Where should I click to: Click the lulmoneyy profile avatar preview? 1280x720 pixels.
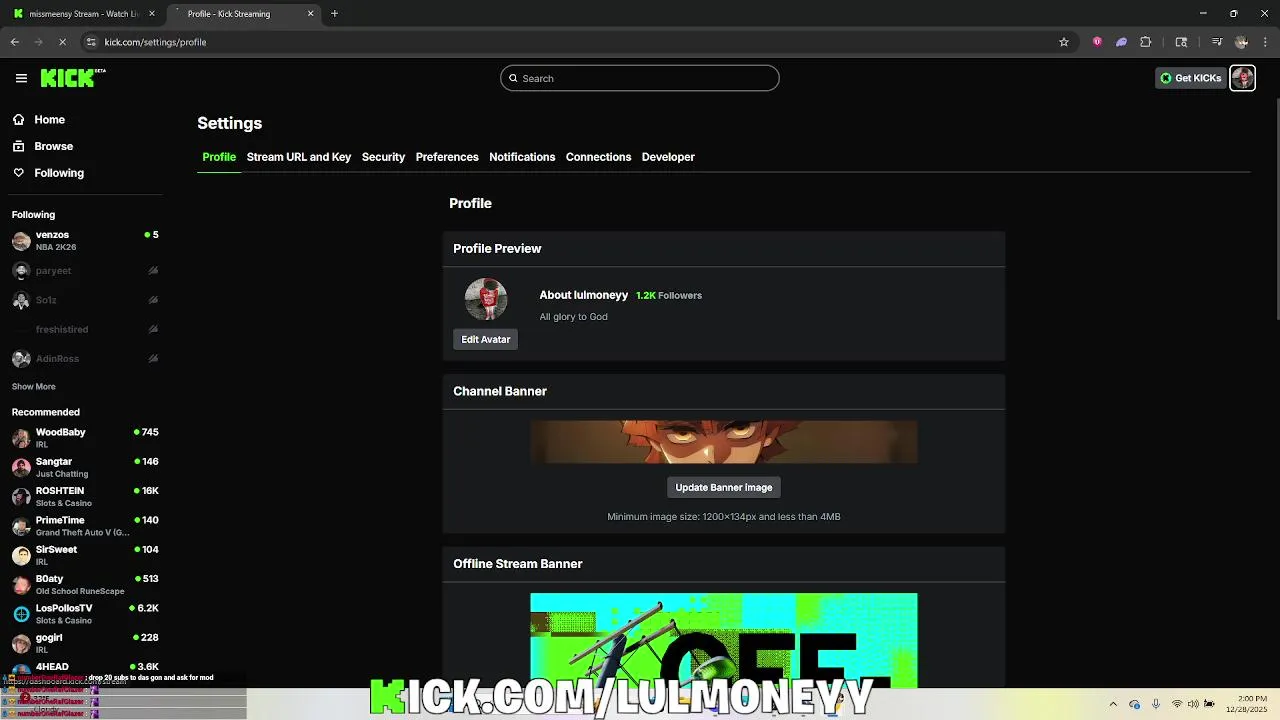point(486,299)
